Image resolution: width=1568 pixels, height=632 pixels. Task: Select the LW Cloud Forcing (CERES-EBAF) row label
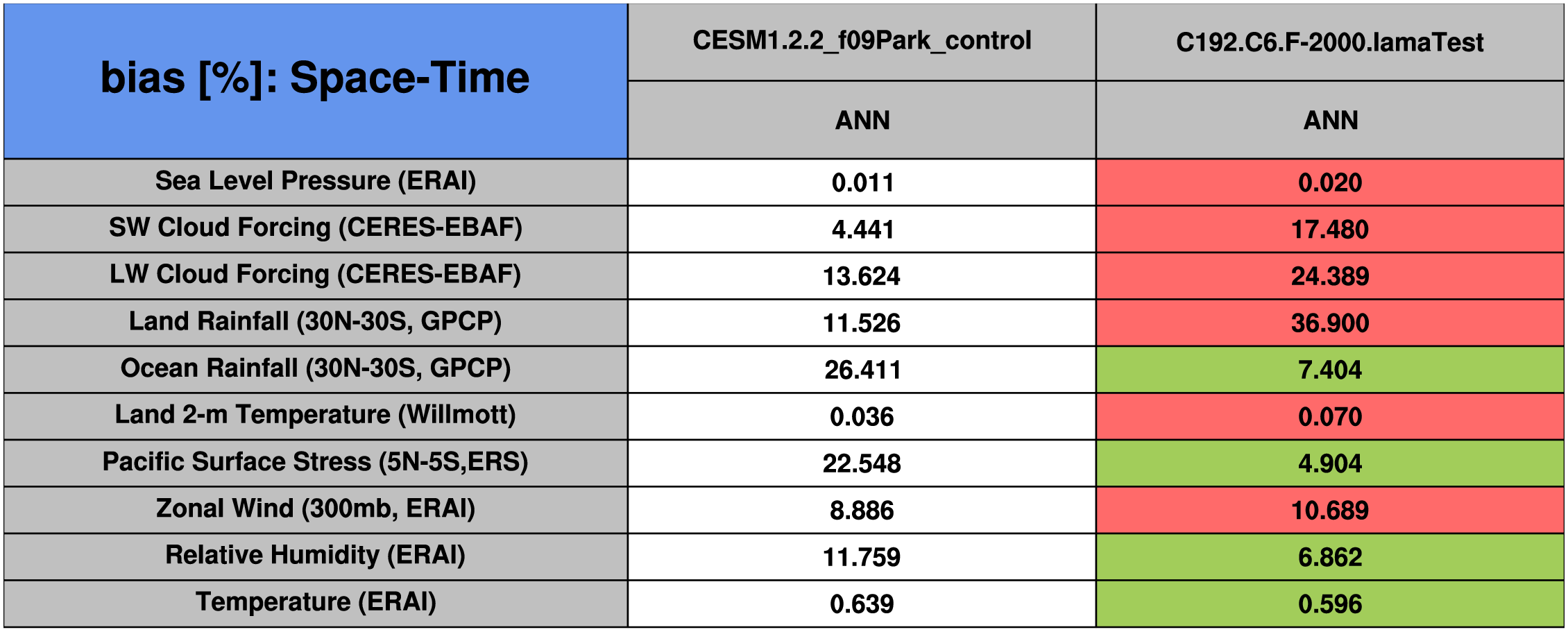[x=316, y=275]
